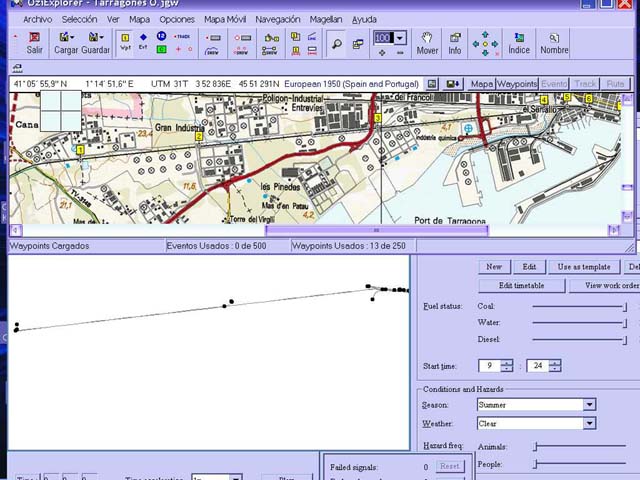Click the Use as template button
This screenshot has height=480, width=640.
[x=584, y=267]
